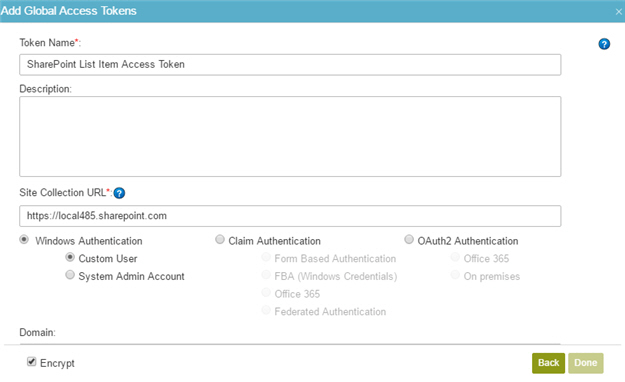Viewport: 625px width, 382px height.
Task: Click the Description label
Action: pyautogui.click(x=45, y=89)
